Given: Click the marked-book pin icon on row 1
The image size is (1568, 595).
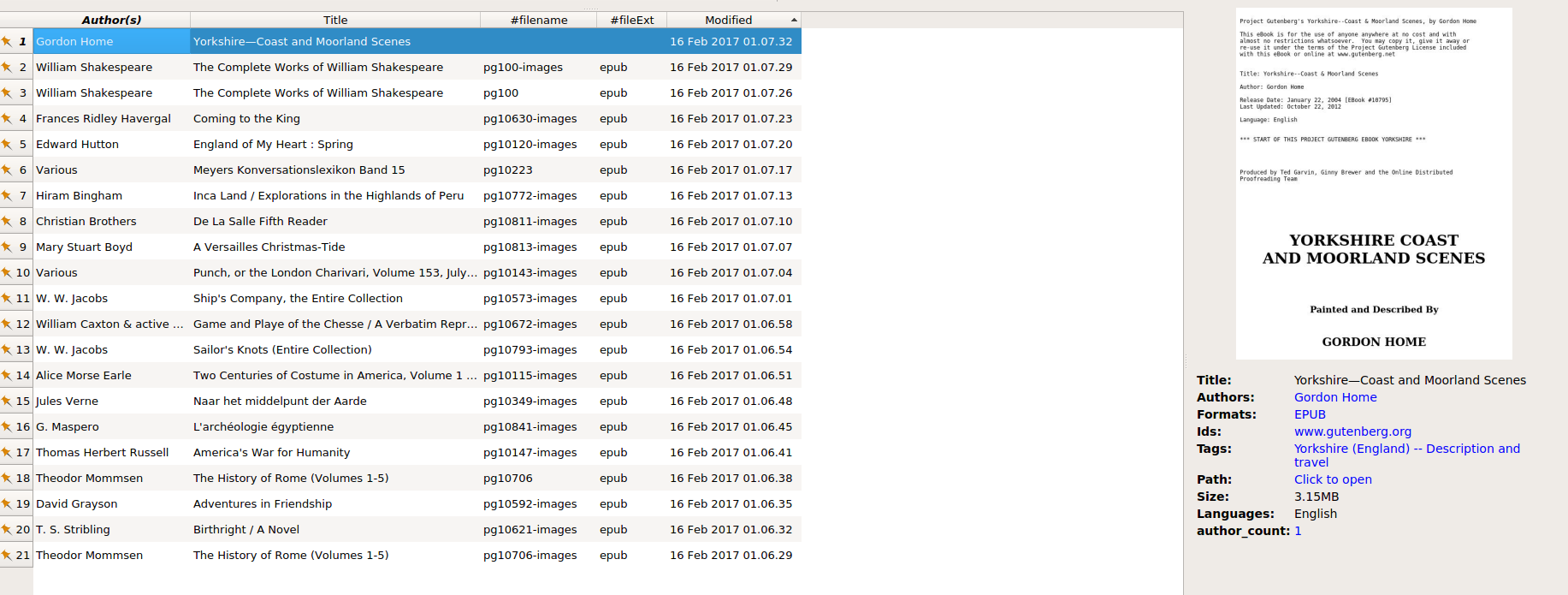Looking at the screenshot, I should (6, 41).
